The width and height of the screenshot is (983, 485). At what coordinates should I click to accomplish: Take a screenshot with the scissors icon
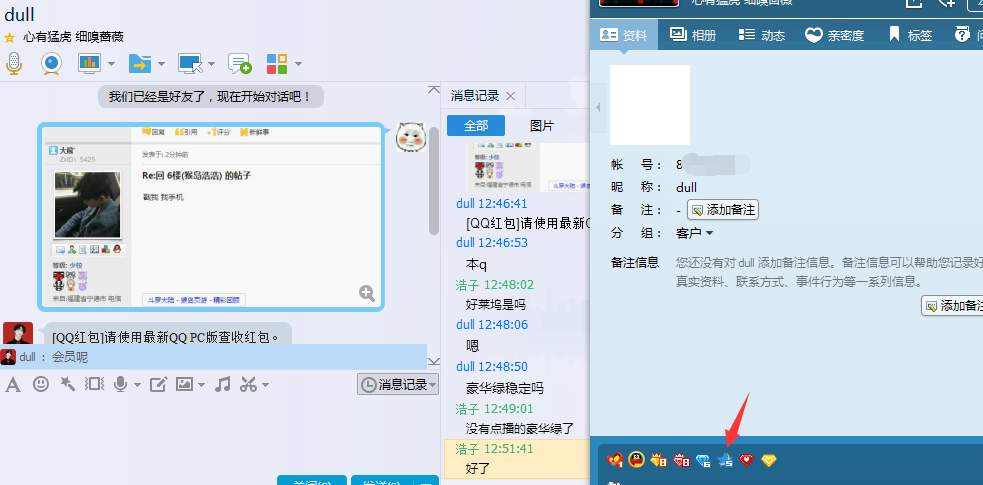pyautogui.click(x=248, y=384)
